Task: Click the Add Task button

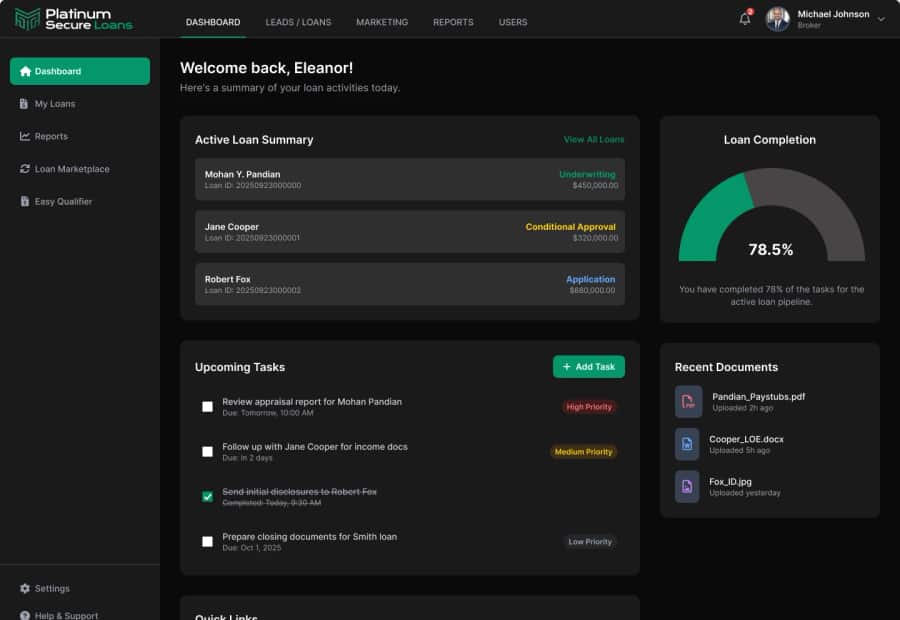Action: [x=589, y=367]
